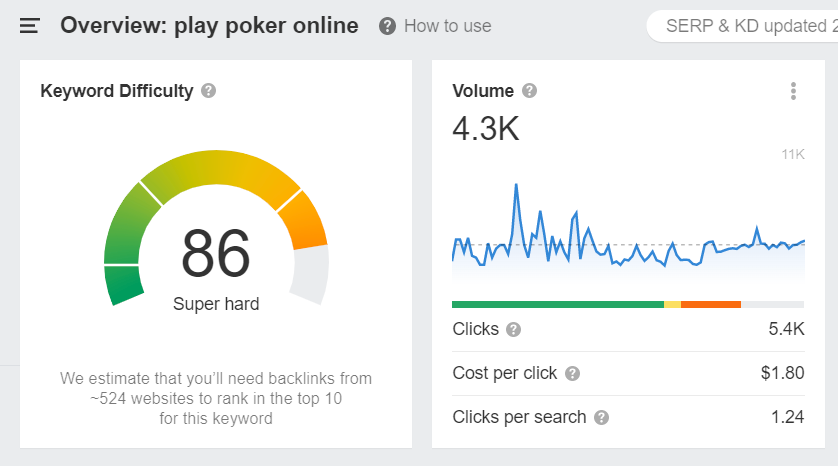This screenshot has width=838, height=466.
Task: Click the green segment of clicks bar
Action: pos(558,305)
